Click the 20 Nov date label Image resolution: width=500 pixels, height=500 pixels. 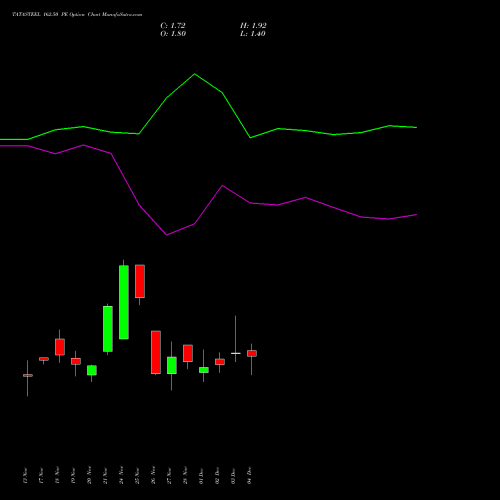(x=89, y=476)
